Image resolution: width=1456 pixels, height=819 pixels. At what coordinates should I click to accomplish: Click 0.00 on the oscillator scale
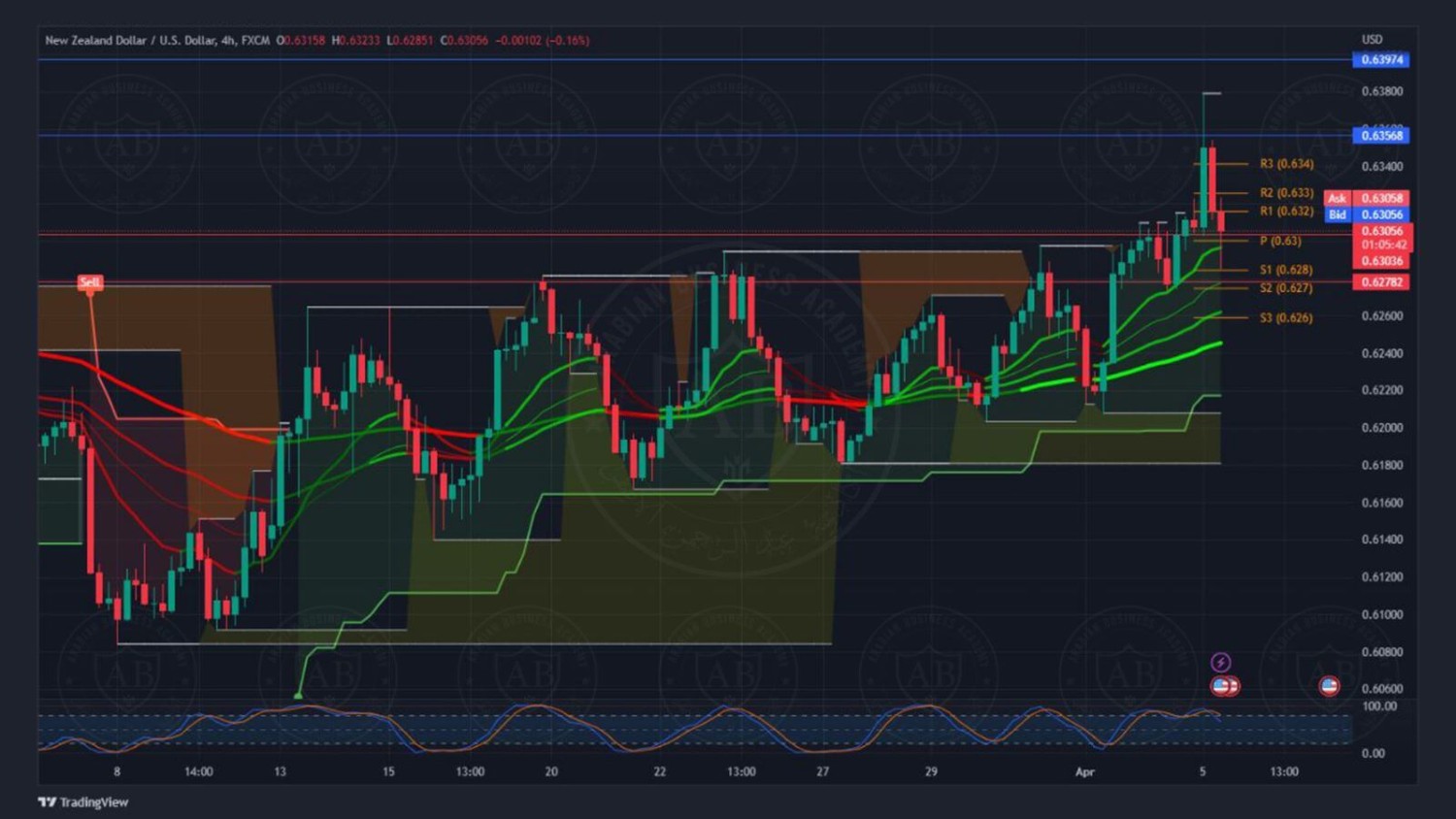[x=1373, y=753]
